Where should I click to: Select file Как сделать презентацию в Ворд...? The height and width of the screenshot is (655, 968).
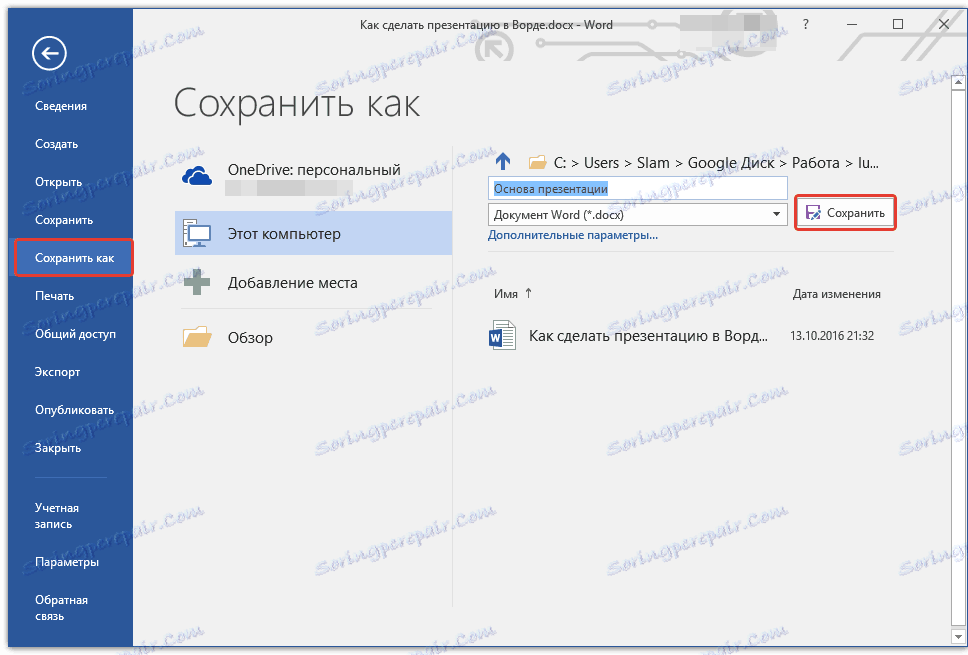(648, 336)
